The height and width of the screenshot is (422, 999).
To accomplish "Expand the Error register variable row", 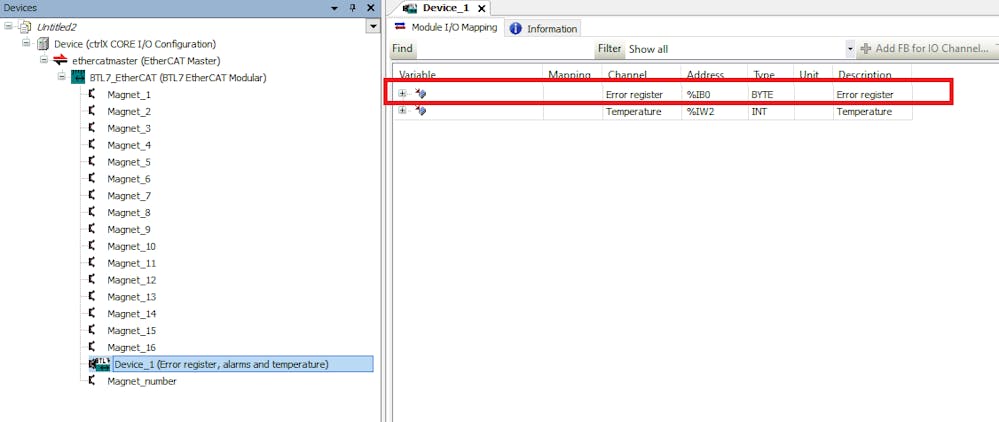I will (x=402, y=94).
